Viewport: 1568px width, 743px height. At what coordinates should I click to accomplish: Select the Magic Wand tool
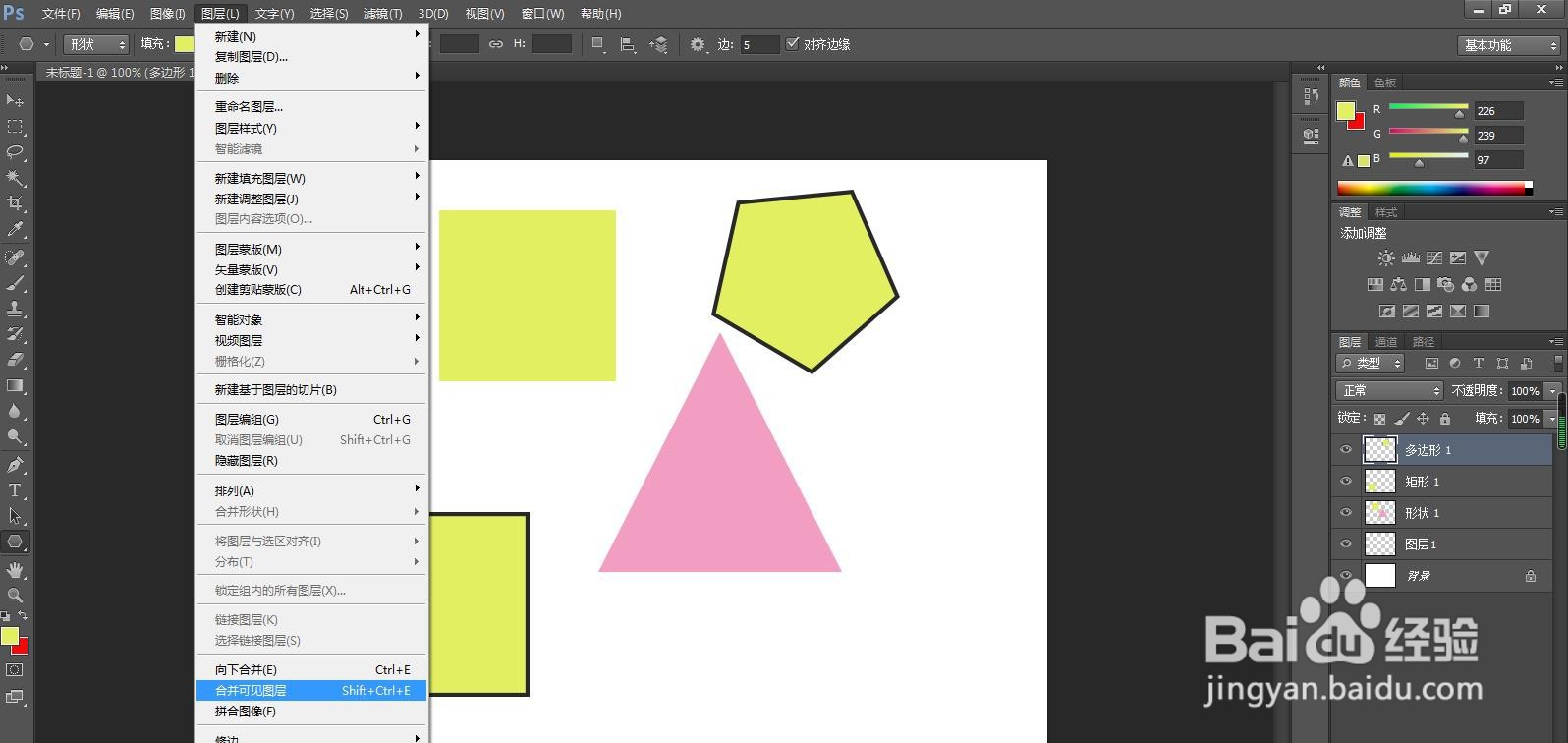15,178
